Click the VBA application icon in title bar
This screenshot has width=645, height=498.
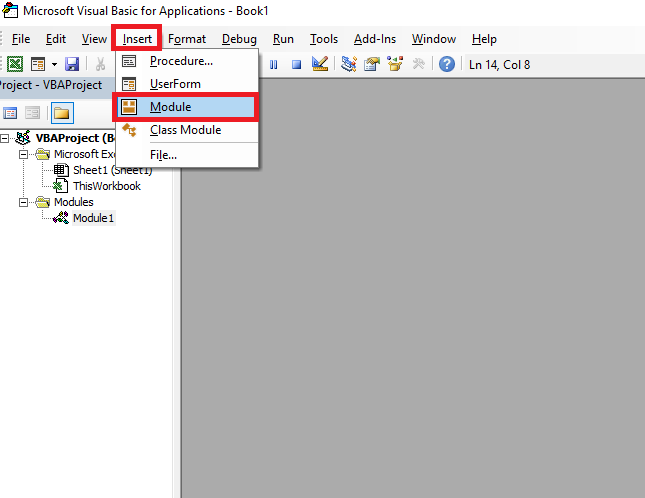coord(10,10)
